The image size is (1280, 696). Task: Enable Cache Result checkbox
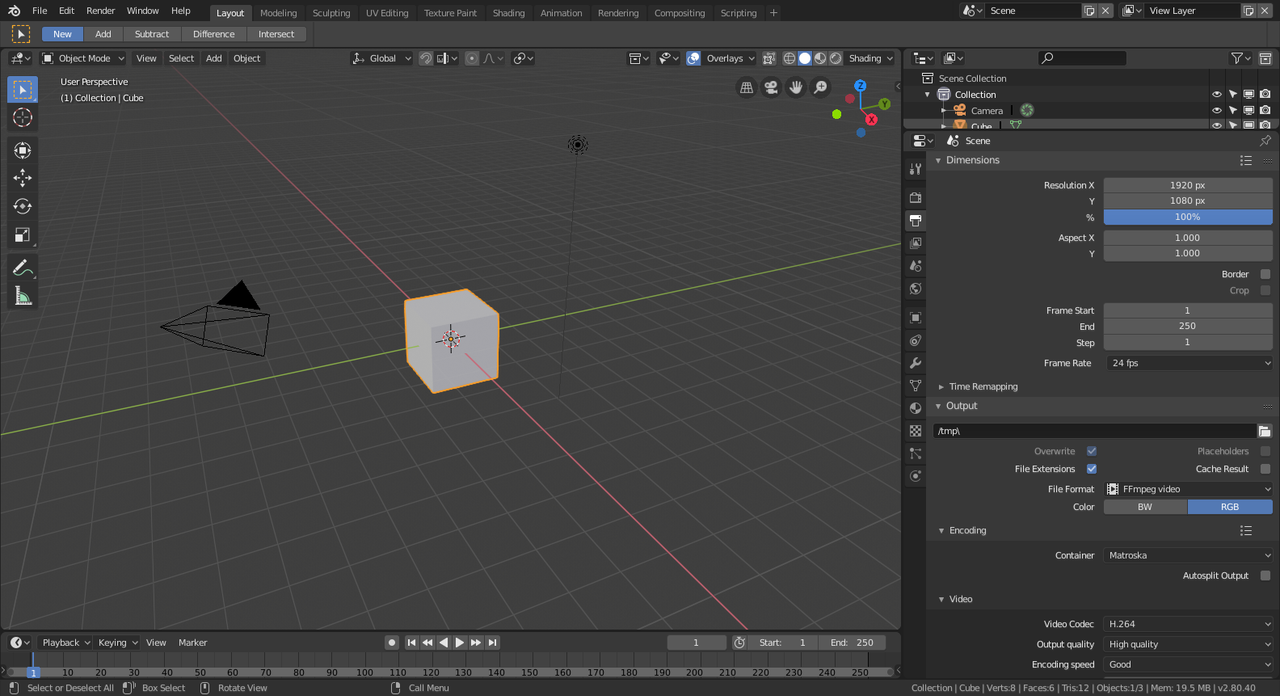(x=1265, y=469)
